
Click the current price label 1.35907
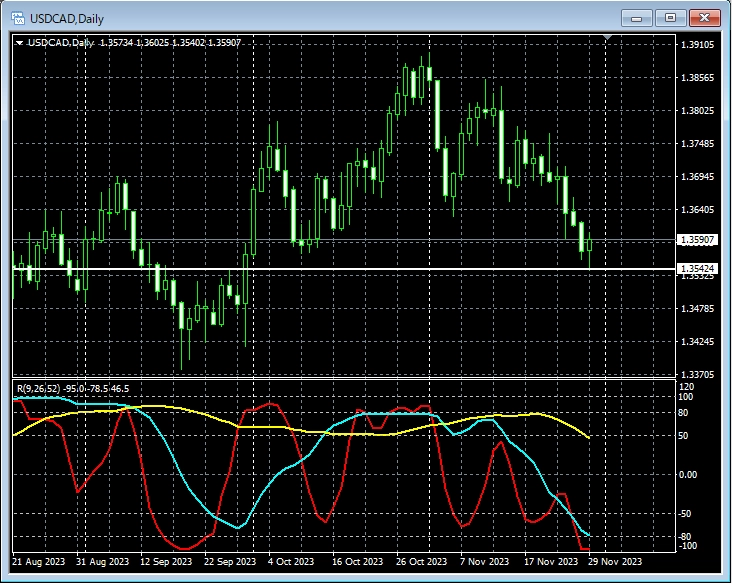pos(697,240)
